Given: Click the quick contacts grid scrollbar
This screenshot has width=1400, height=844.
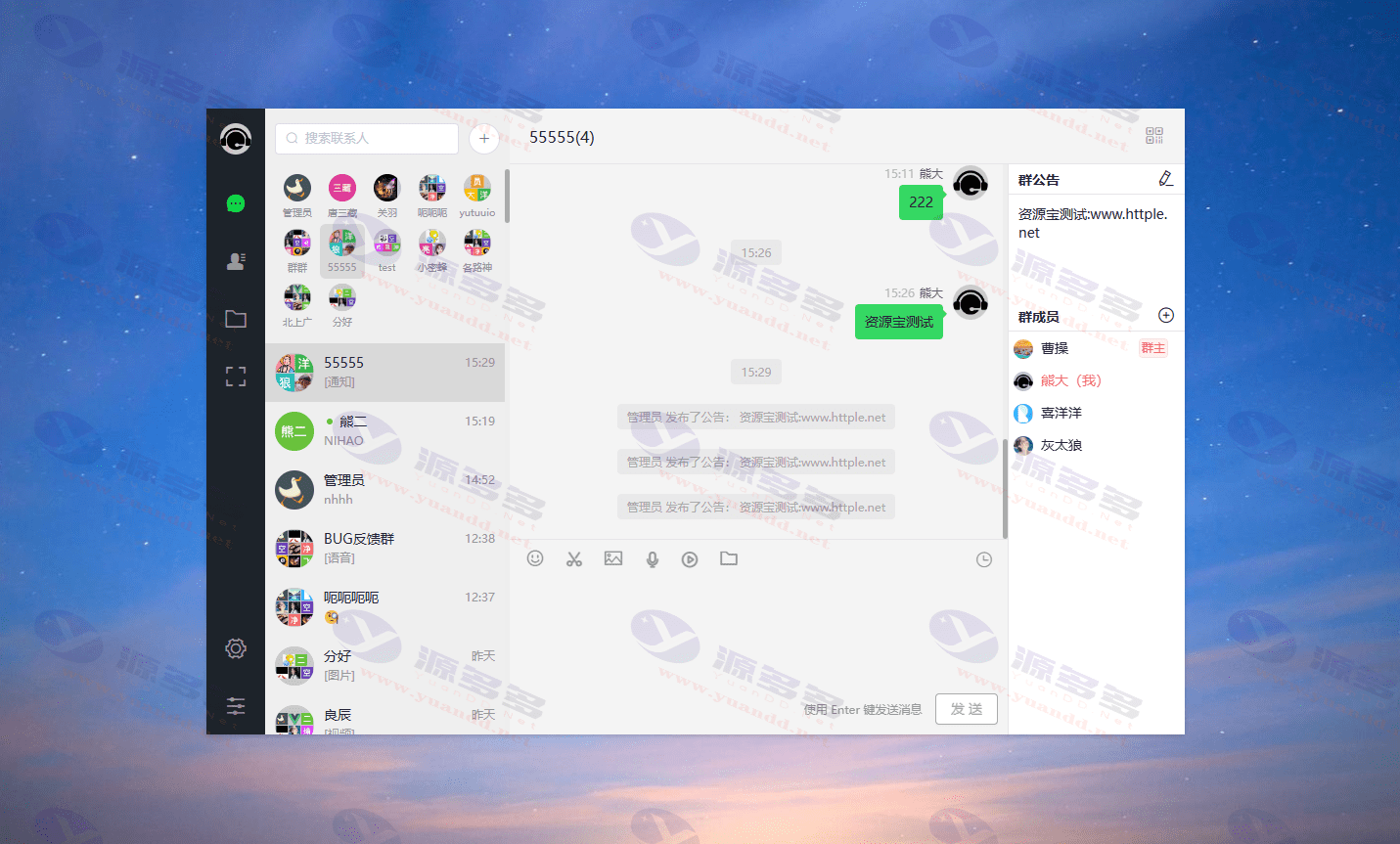Looking at the screenshot, I should 507,196.
